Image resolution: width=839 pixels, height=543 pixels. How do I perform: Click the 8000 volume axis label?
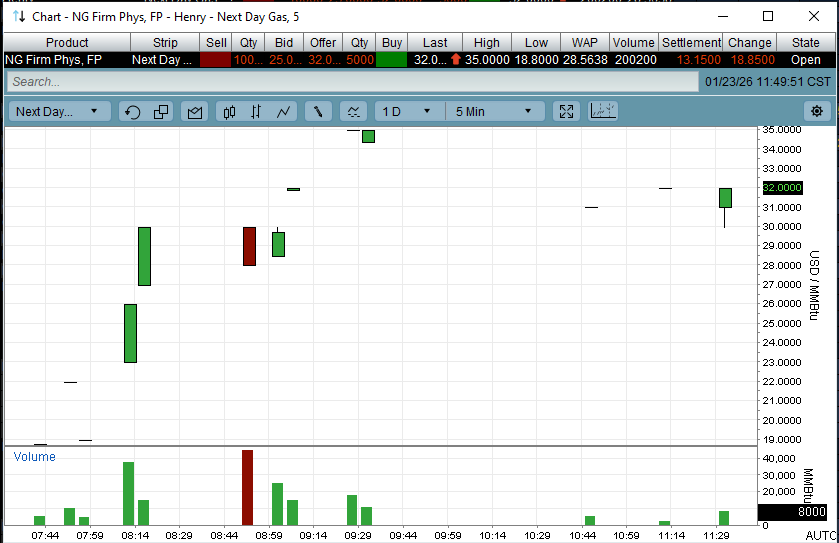(792, 511)
